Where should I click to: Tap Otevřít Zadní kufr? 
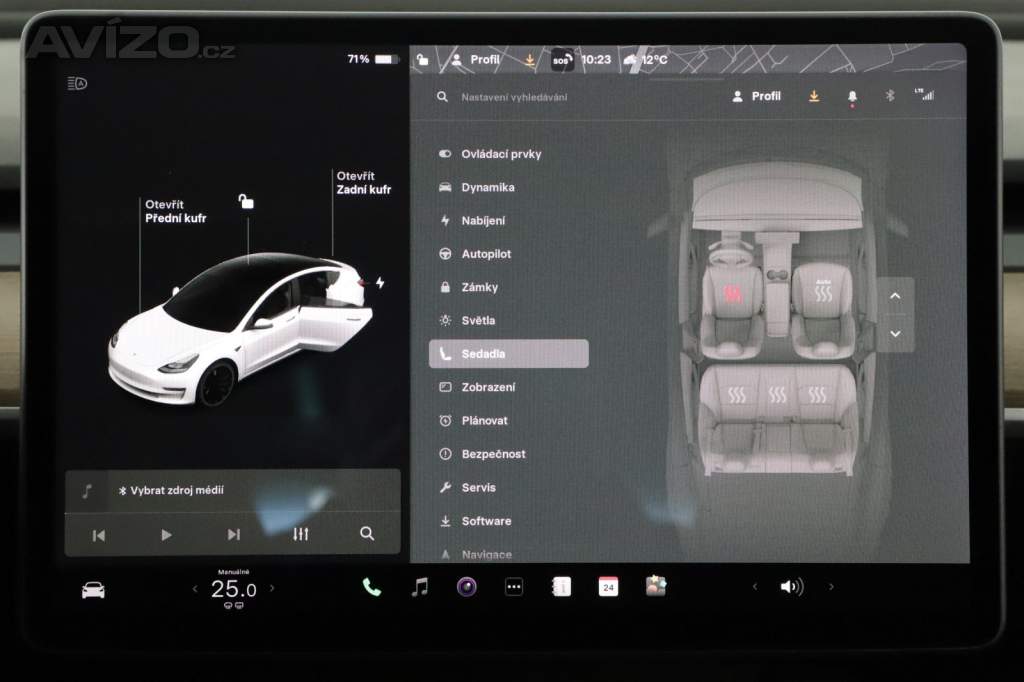point(363,183)
